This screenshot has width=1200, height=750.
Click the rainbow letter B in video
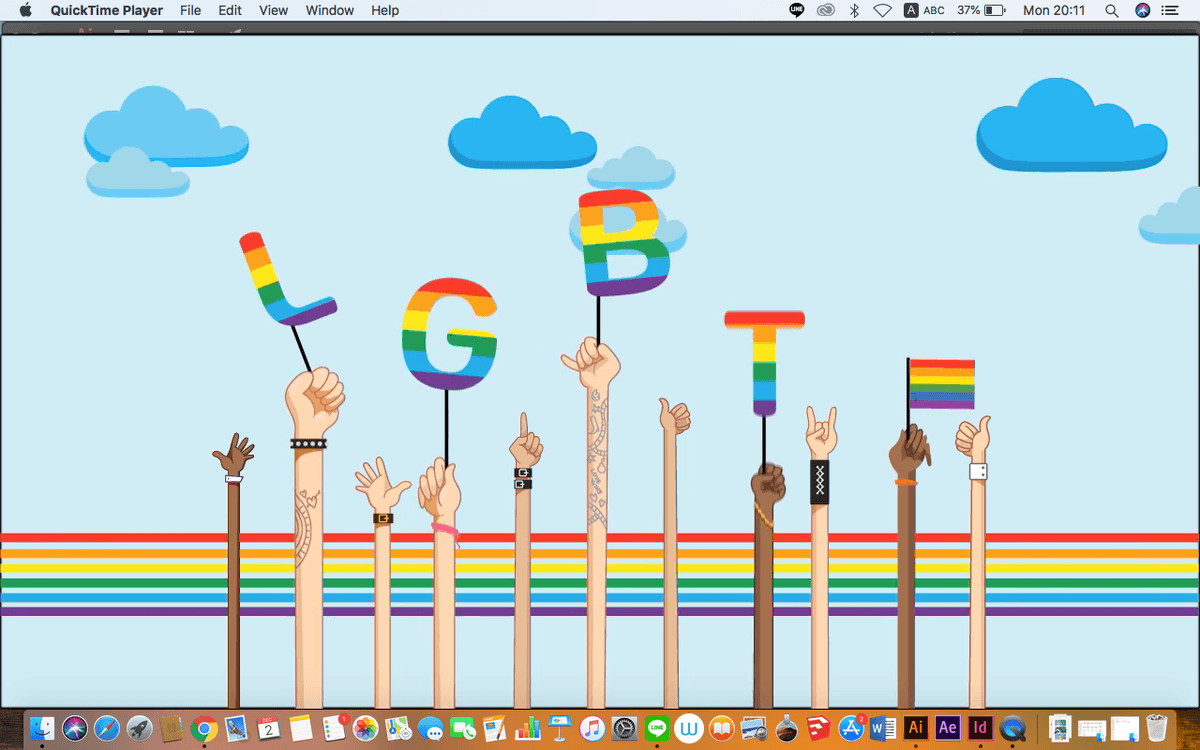625,243
